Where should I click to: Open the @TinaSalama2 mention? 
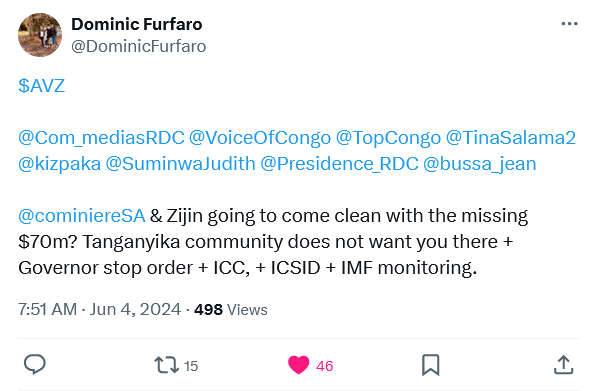[x=511, y=138]
